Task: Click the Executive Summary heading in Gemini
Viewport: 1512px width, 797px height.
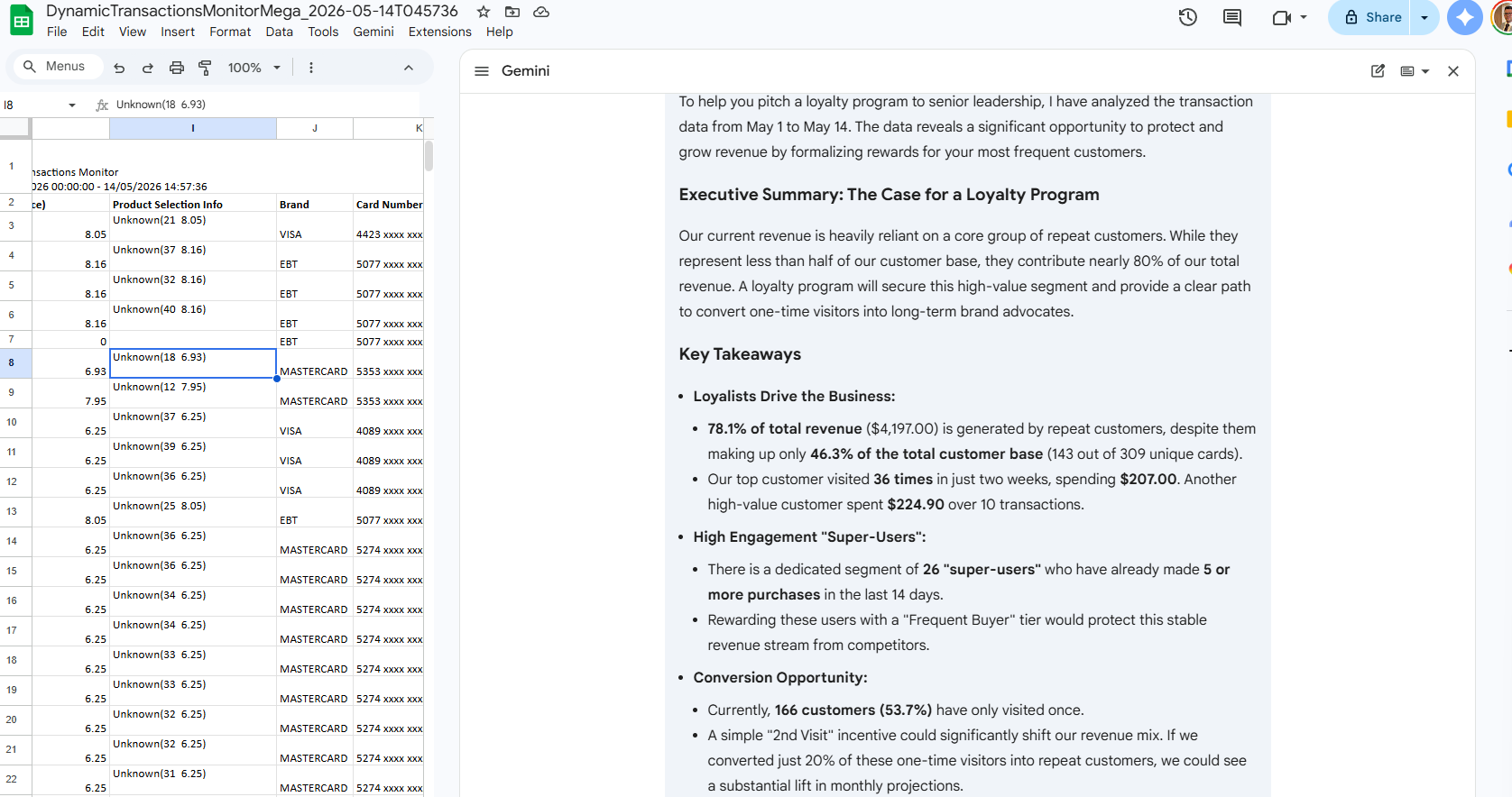Action: (889, 195)
